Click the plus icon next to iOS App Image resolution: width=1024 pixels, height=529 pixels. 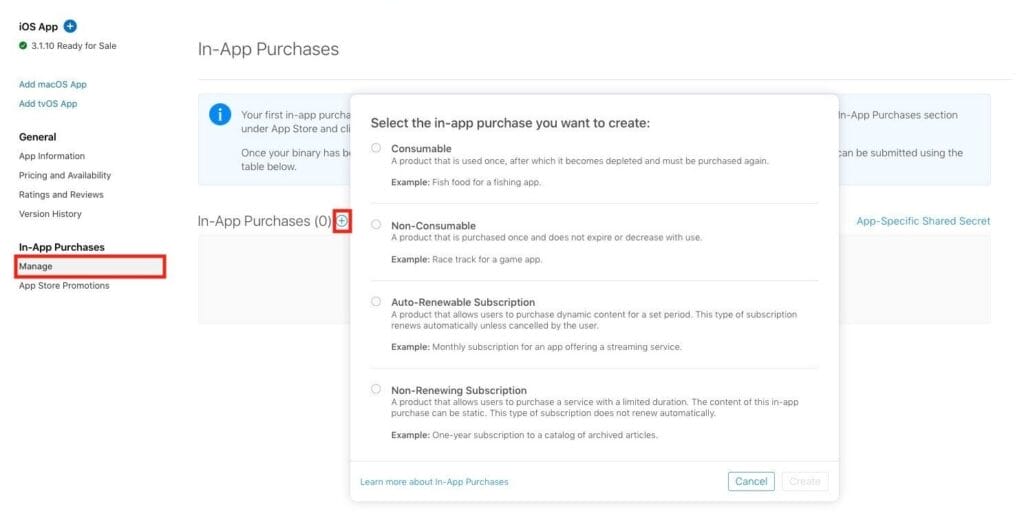[70, 26]
